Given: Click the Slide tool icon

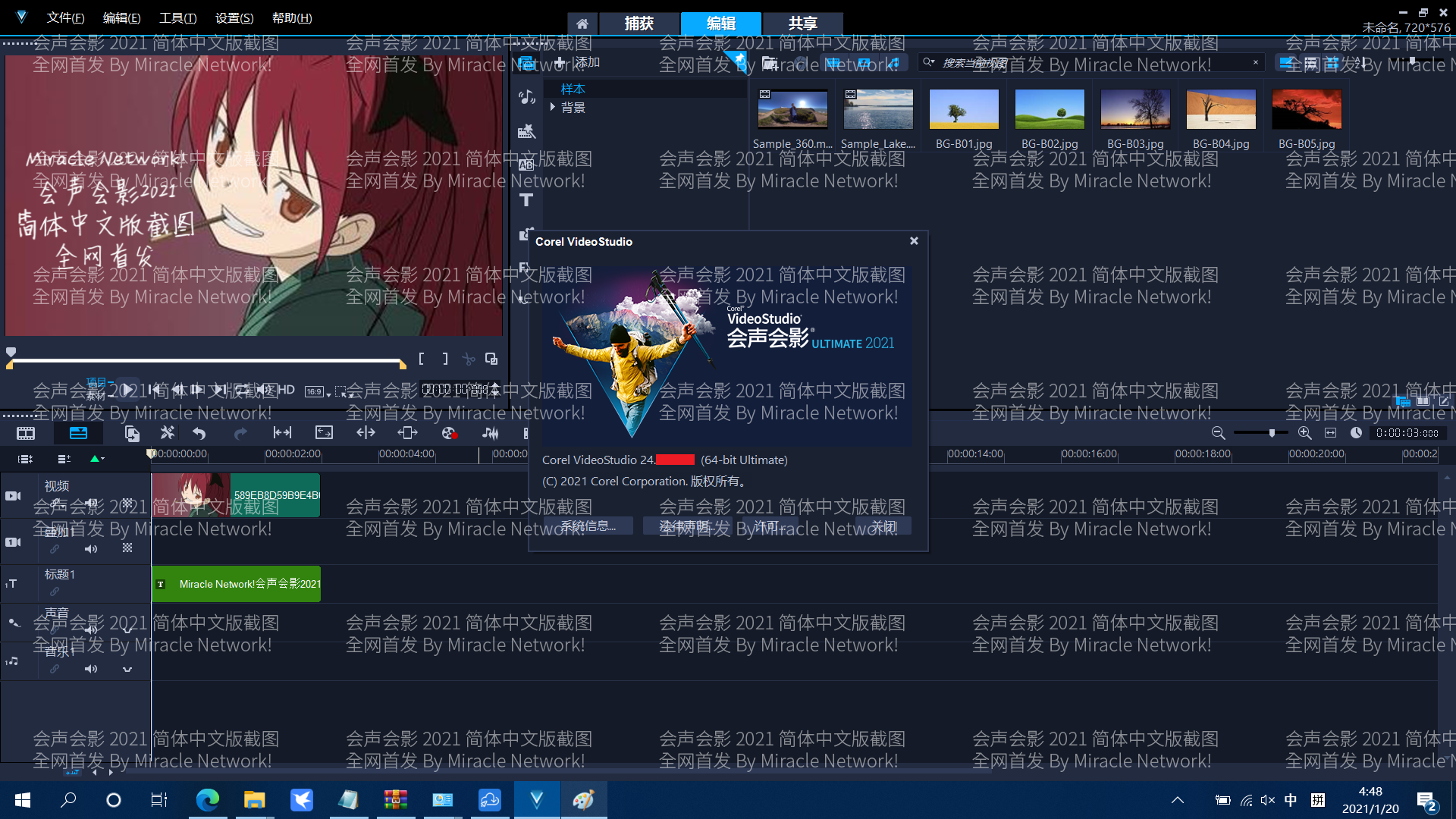Looking at the screenshot, I should click(x=407, y=433).
